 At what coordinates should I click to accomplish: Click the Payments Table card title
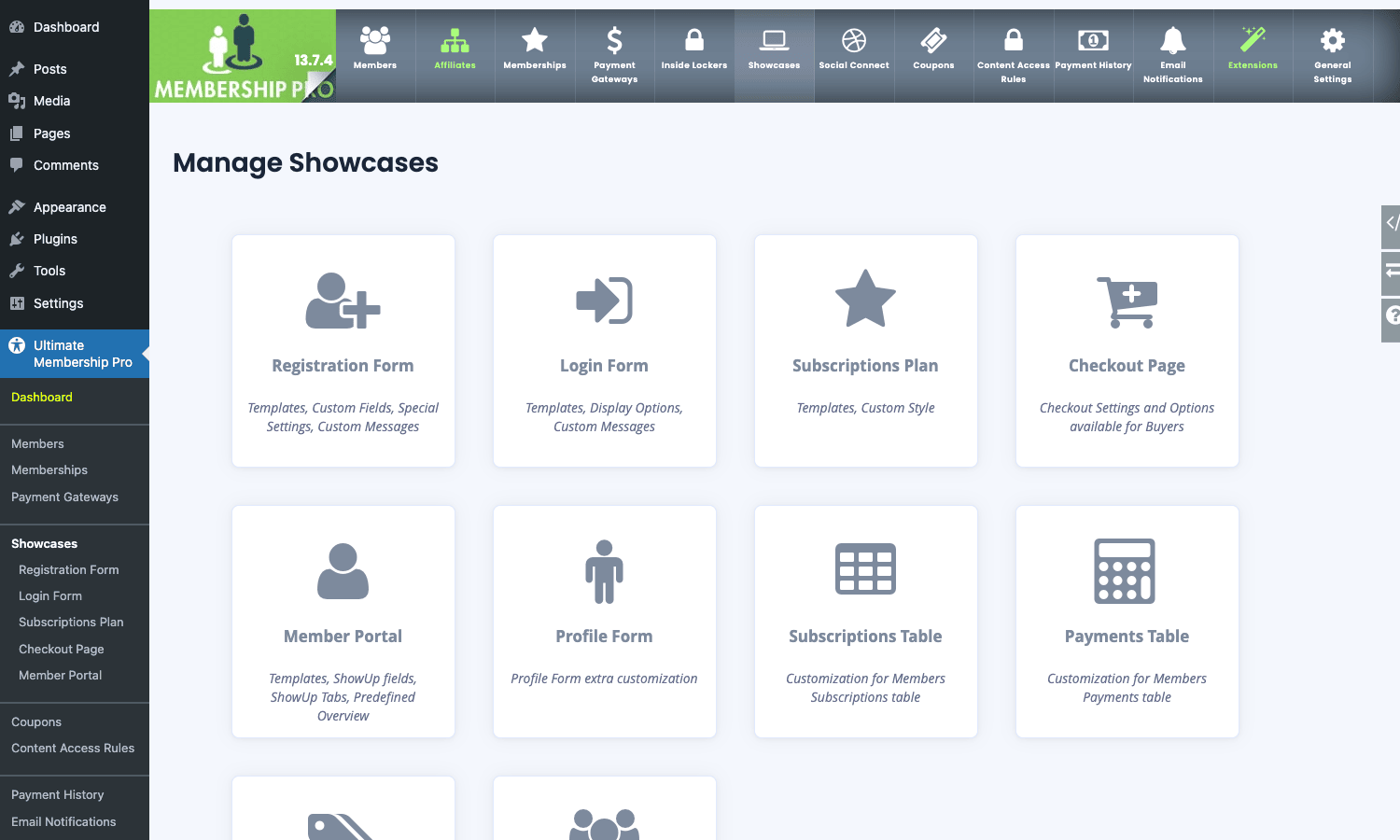pos(1127,637)
